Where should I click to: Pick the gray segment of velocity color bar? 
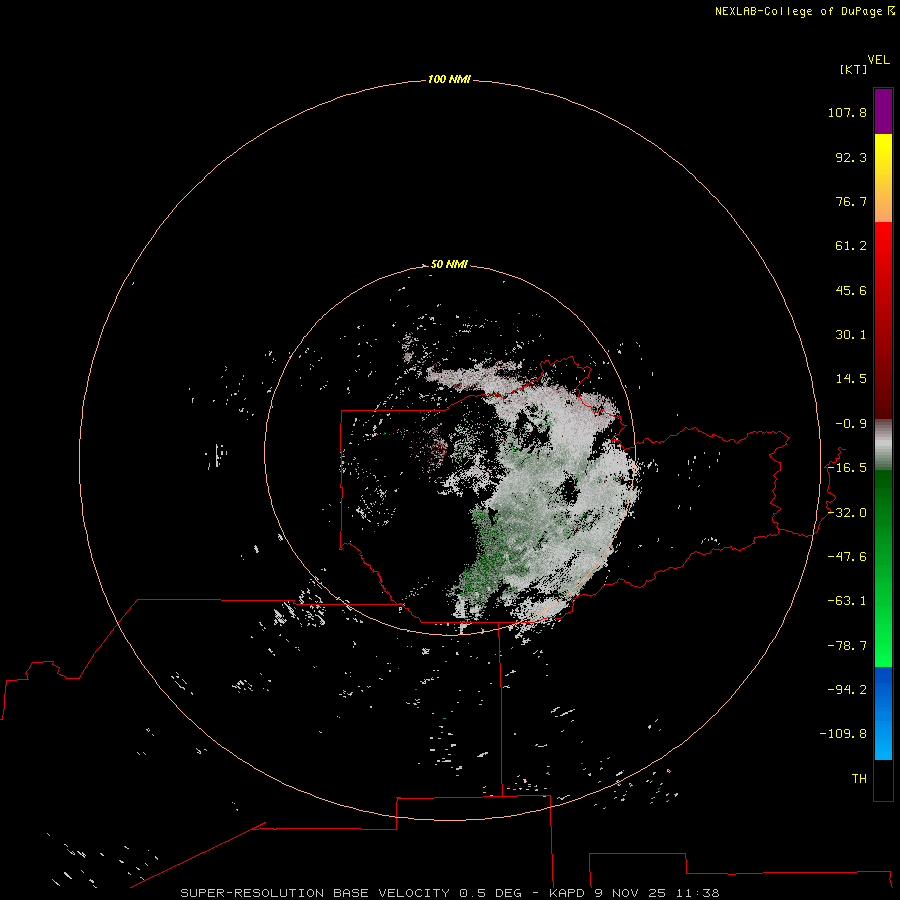tap(883, 445)
